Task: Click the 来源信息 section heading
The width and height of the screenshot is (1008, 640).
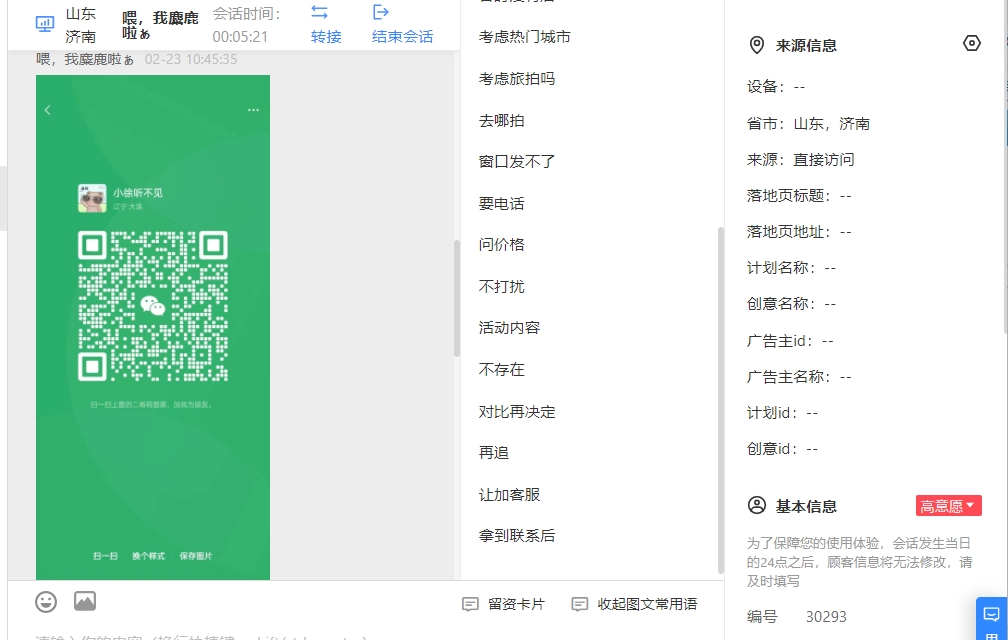Action: pyautogui.click(x=806, y=46)
